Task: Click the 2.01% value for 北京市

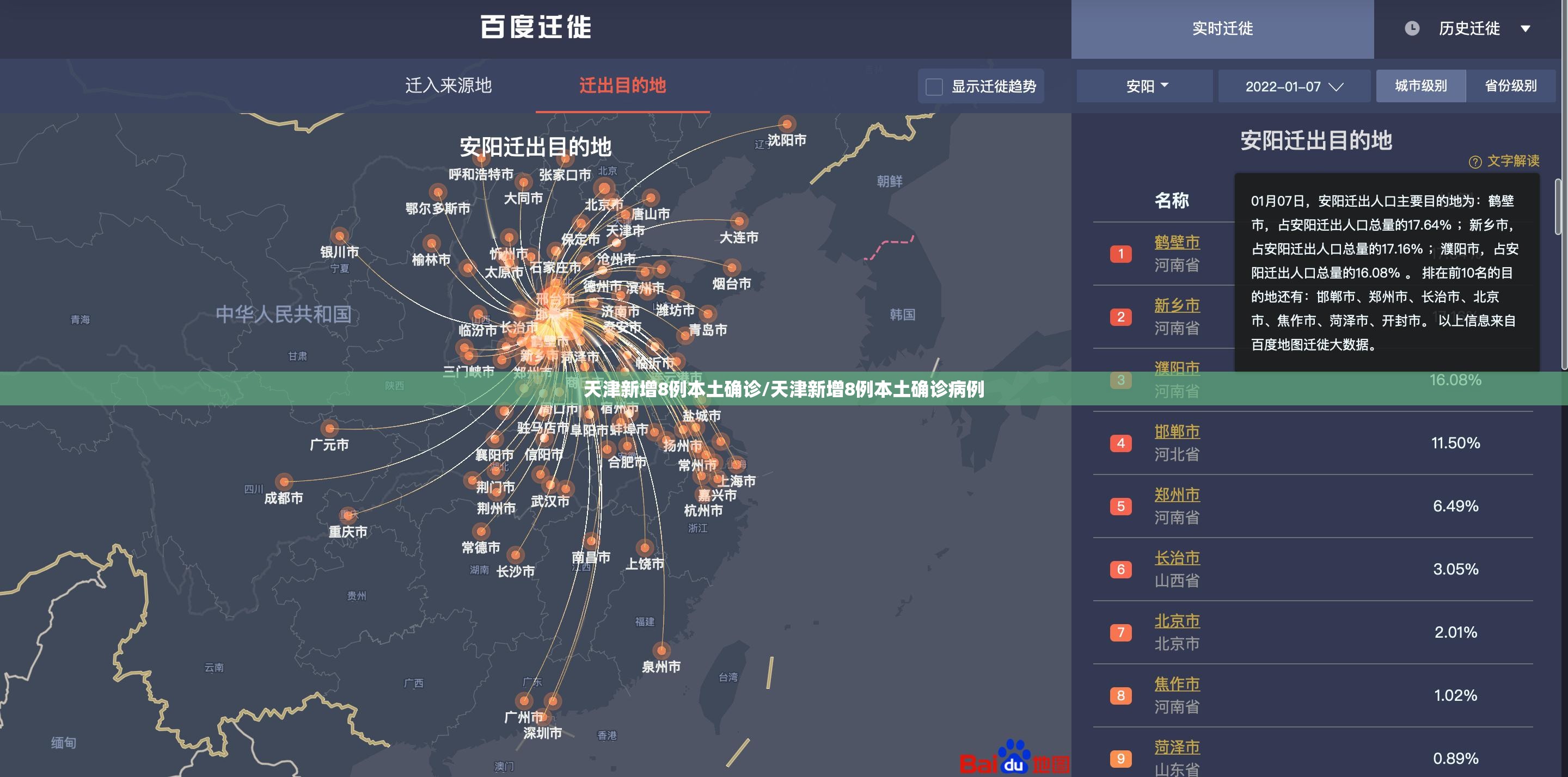Action: pyautogui.click(x=1455, y=633)
